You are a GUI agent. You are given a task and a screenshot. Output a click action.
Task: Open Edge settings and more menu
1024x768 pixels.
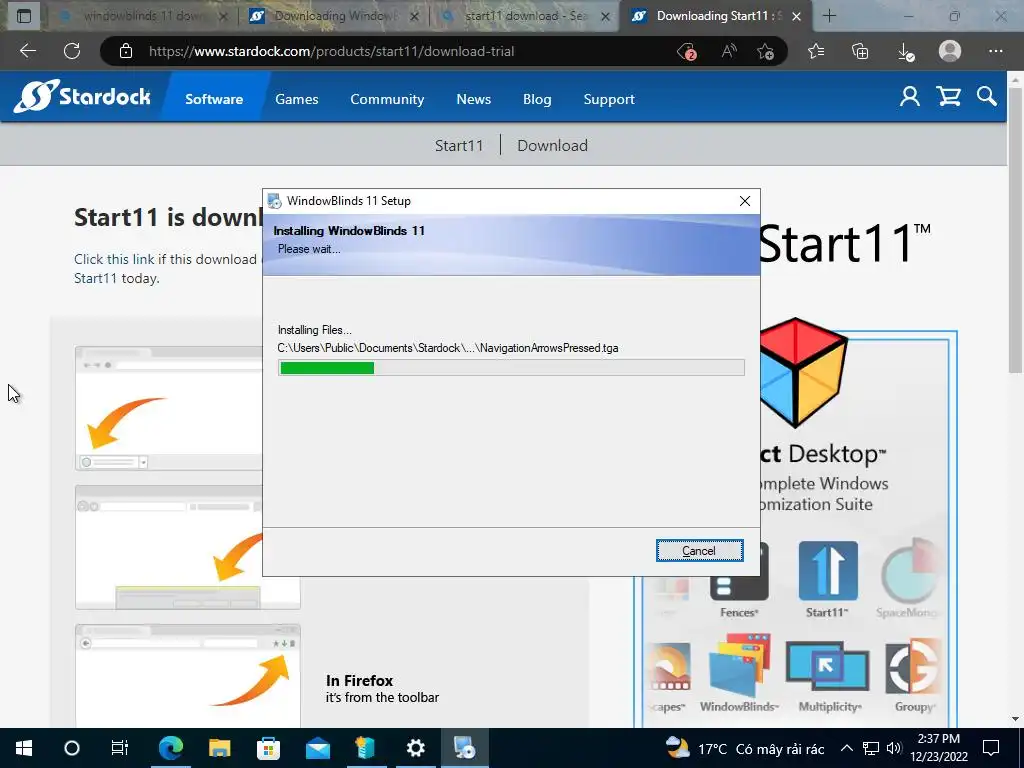[x=995, y=51]
